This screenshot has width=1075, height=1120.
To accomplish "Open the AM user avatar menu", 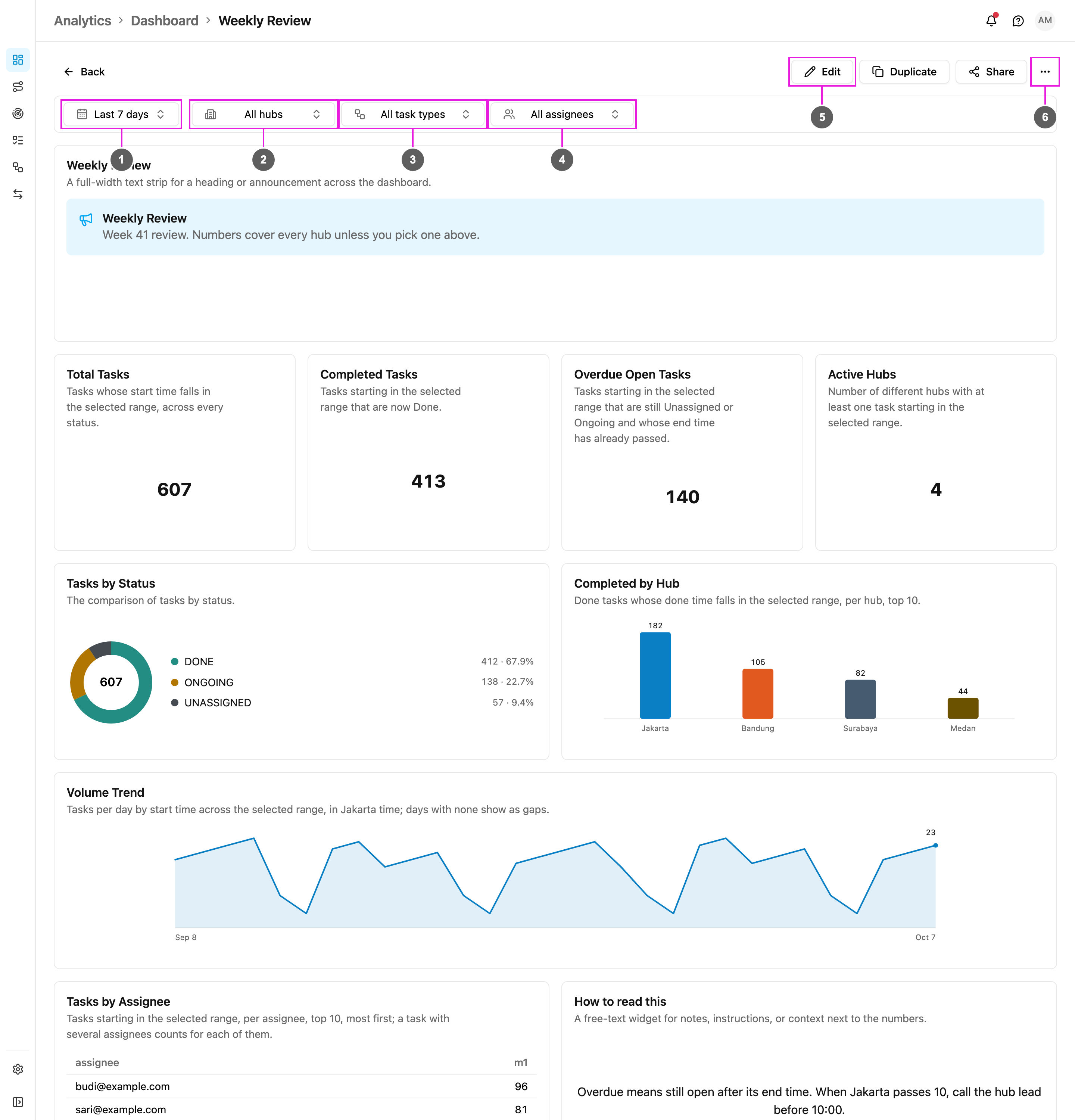I will [x=1045, y=21].
